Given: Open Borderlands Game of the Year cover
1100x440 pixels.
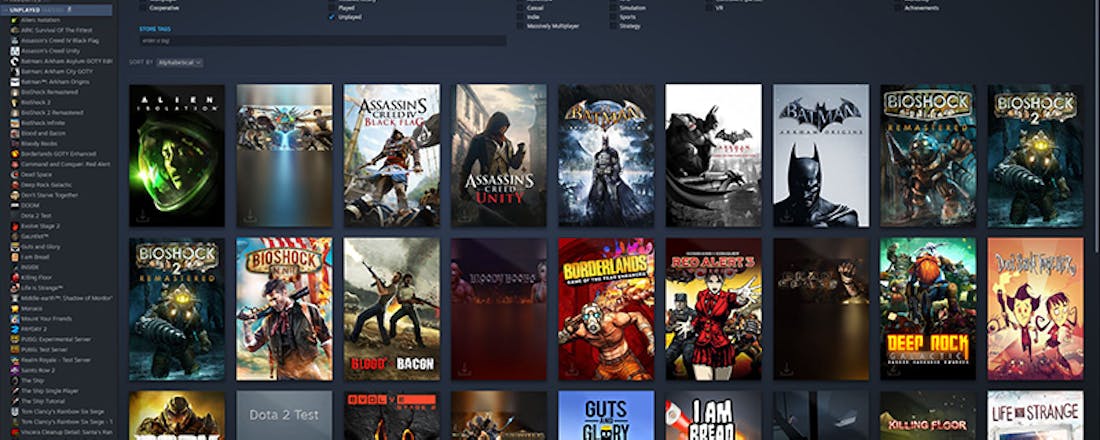Looking at the screenshot, I should click(x=606, y=309).
